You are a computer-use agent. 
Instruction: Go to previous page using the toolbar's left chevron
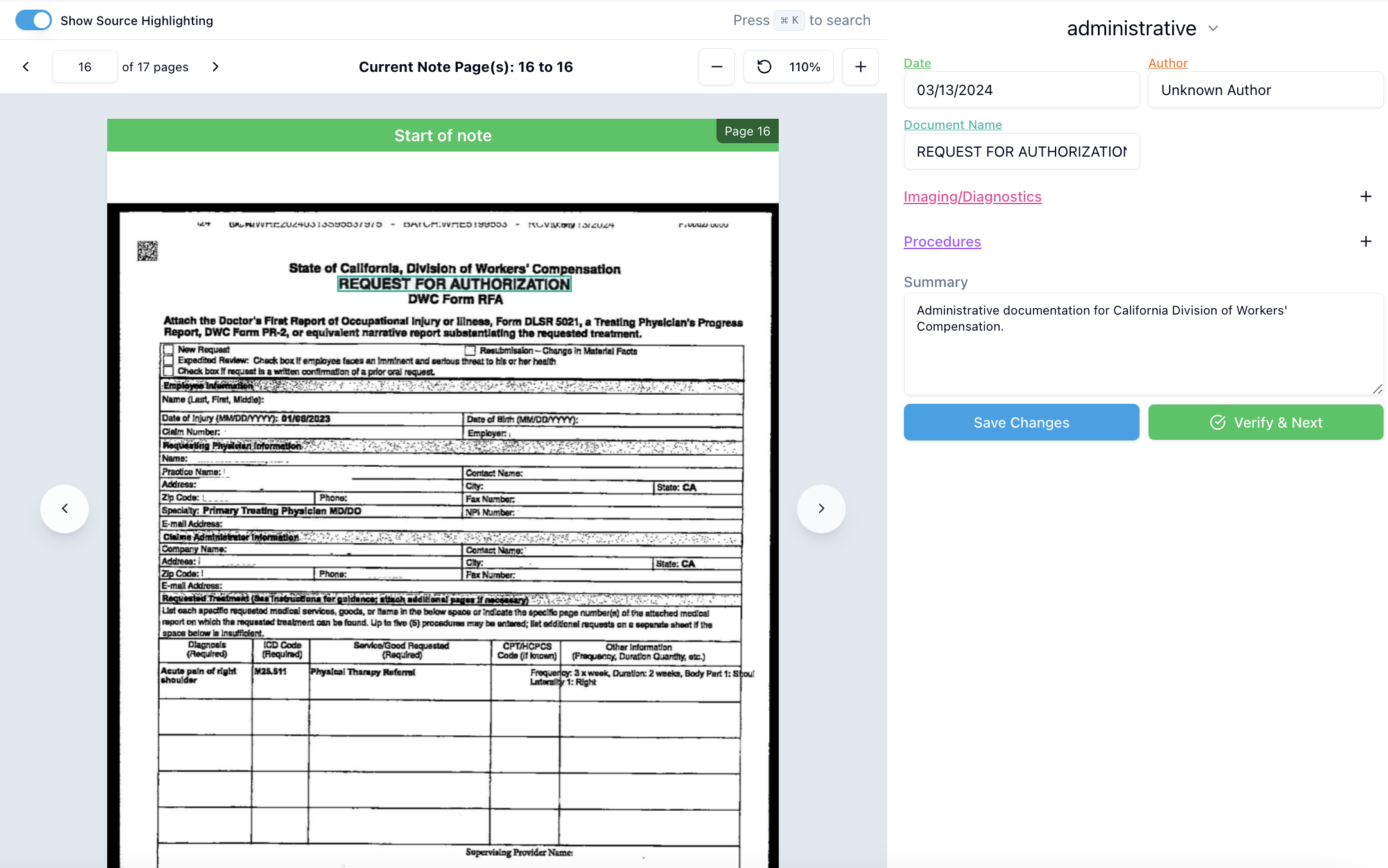click(26, 67)
